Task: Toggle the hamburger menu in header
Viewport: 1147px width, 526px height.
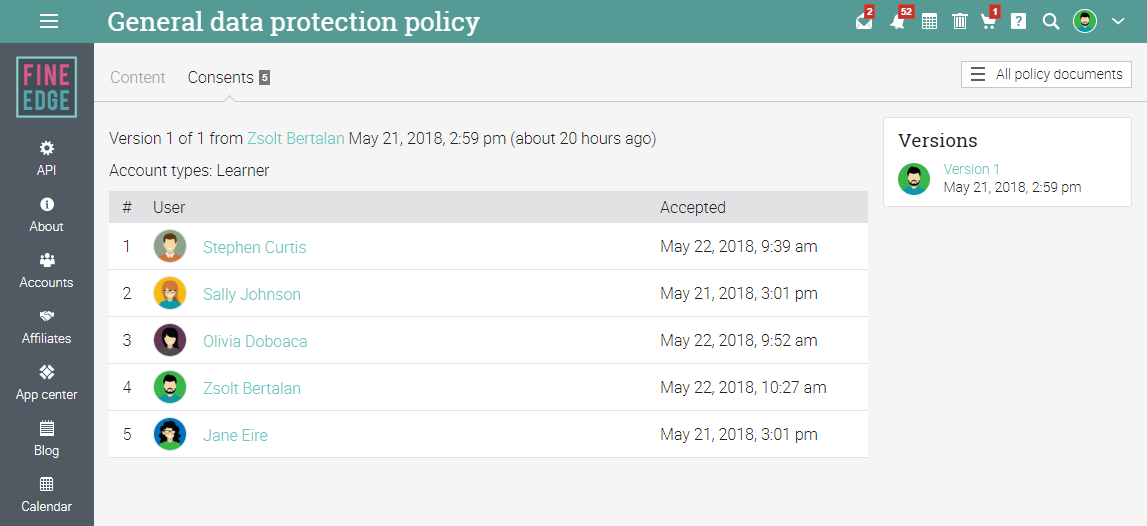Action: point(48,21)
